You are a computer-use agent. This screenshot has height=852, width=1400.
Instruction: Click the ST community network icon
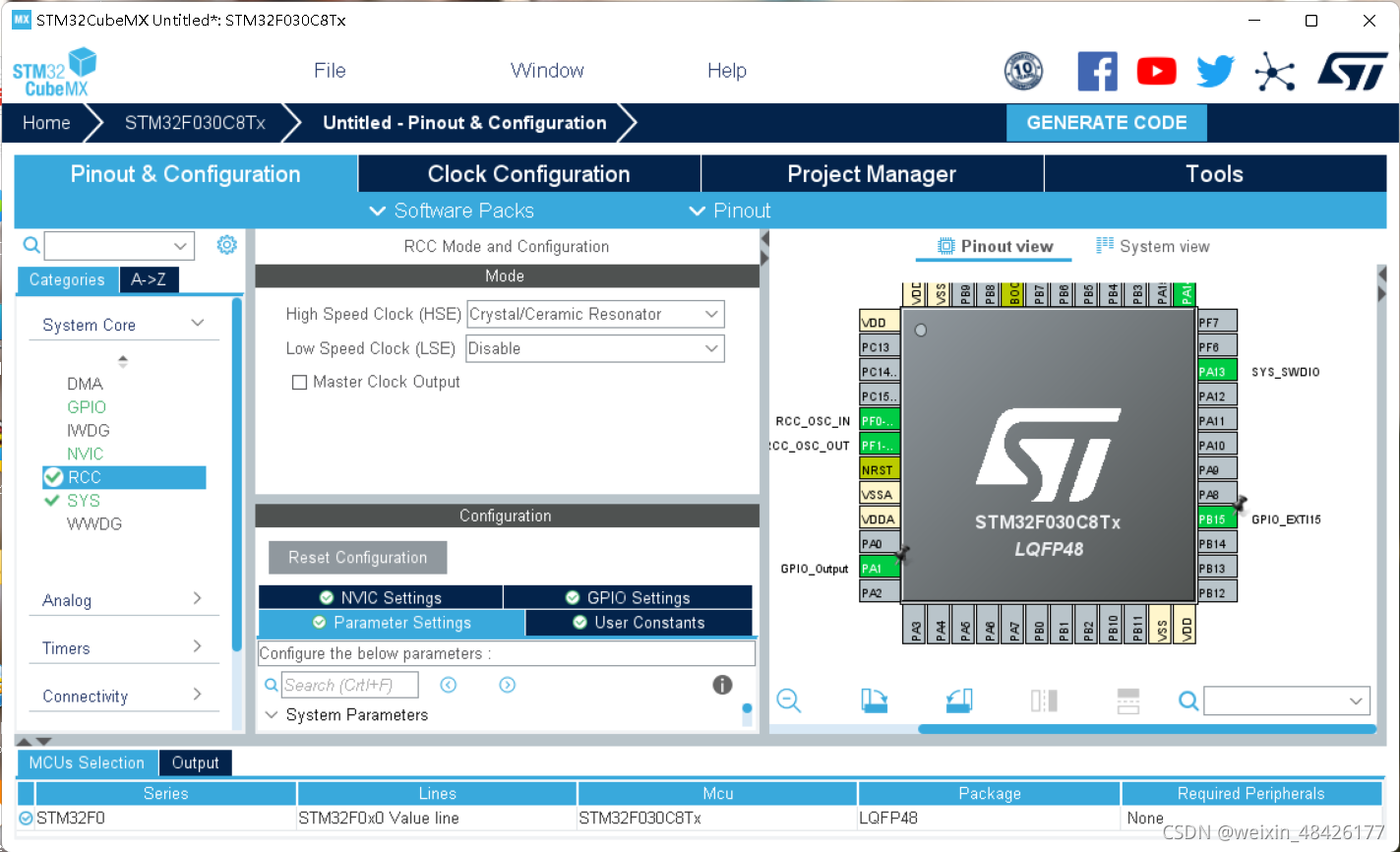[1274, 71]
